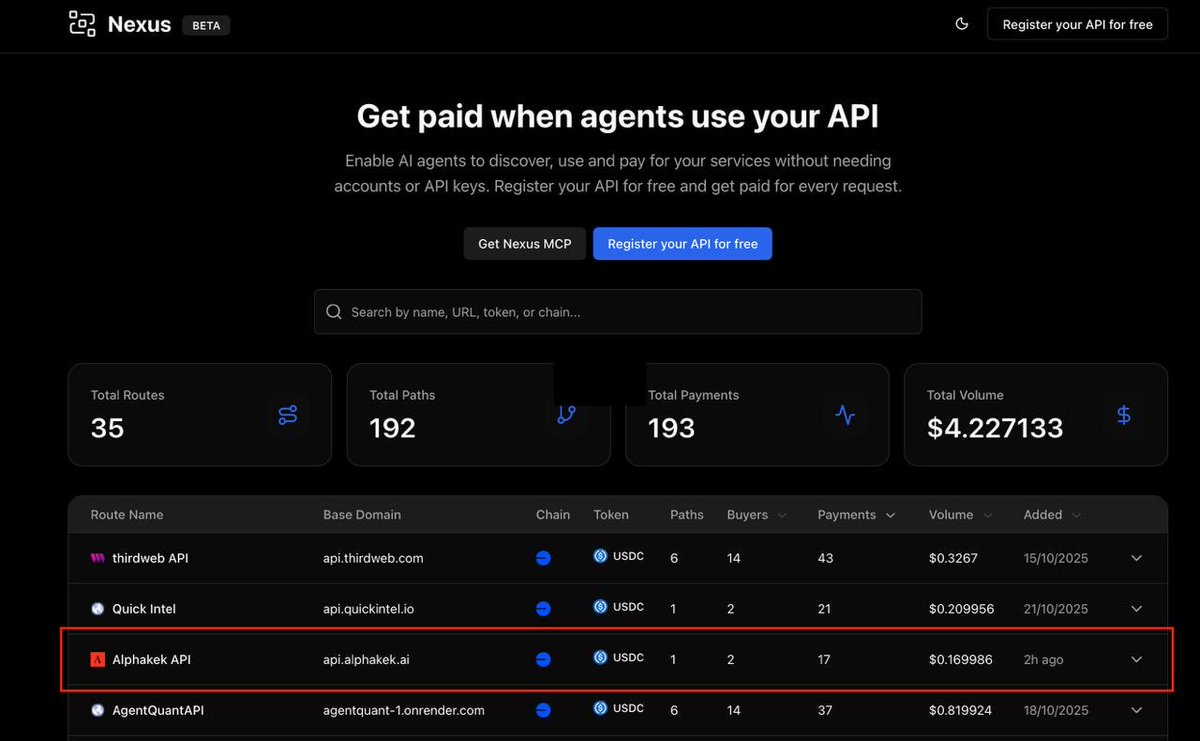
Task: Click the $0.209956 volume value
Action: pyautogui.click(x=961, y=609)
